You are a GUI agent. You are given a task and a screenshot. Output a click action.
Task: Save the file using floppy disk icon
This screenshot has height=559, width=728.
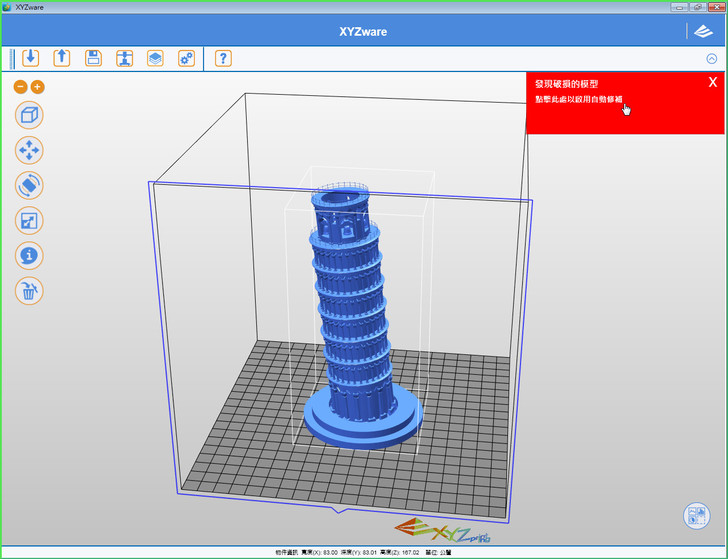click(x=93, y=58)
